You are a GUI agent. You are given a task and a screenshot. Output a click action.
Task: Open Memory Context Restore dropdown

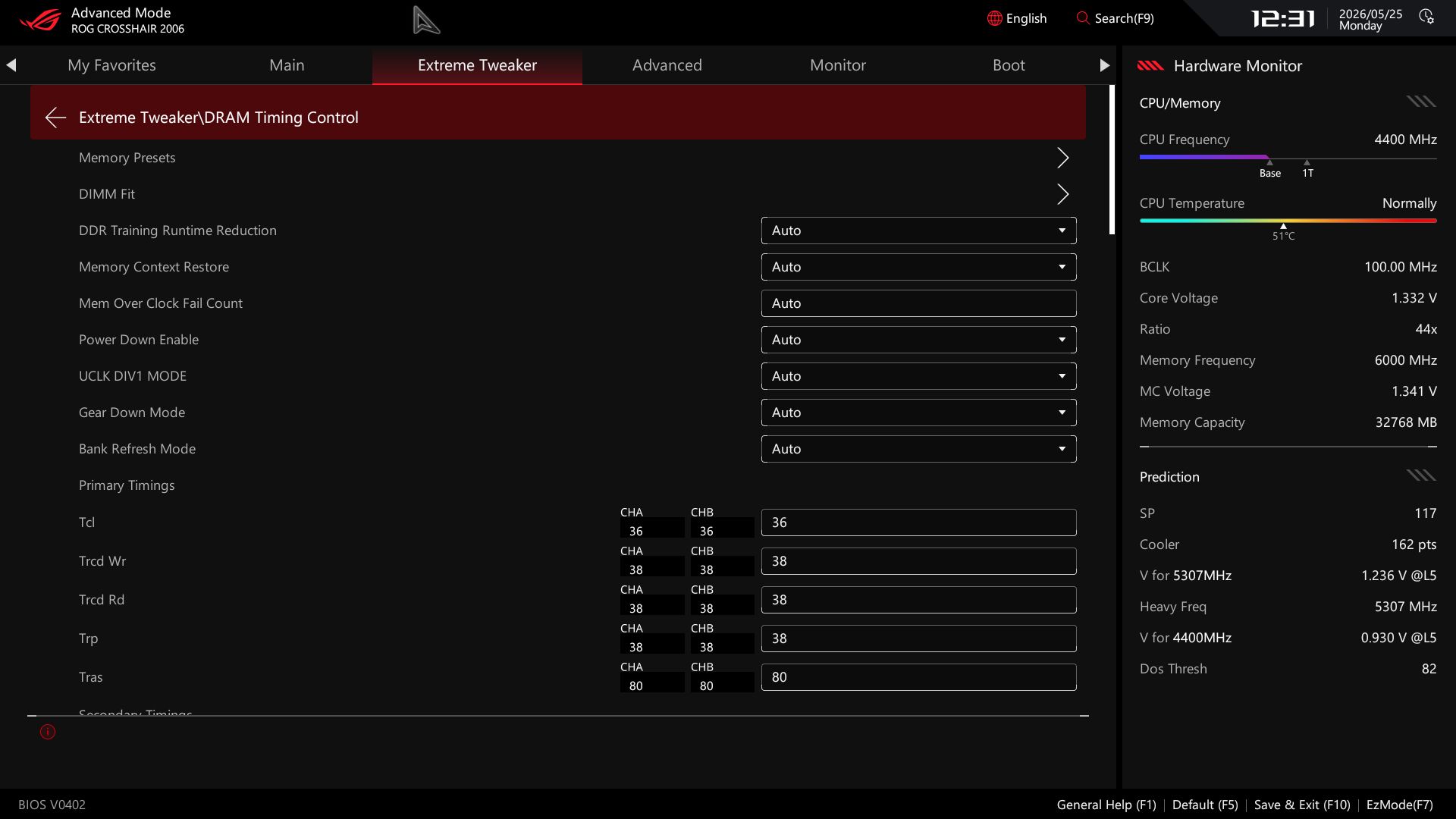pos(918,267)
